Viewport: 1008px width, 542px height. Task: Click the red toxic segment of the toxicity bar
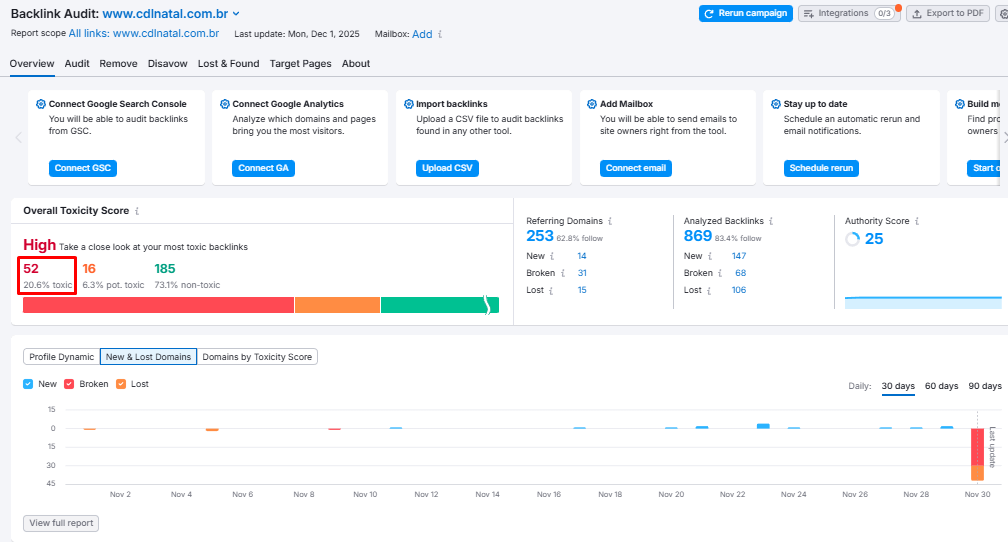pyautogui.click(x=158, y=305)
